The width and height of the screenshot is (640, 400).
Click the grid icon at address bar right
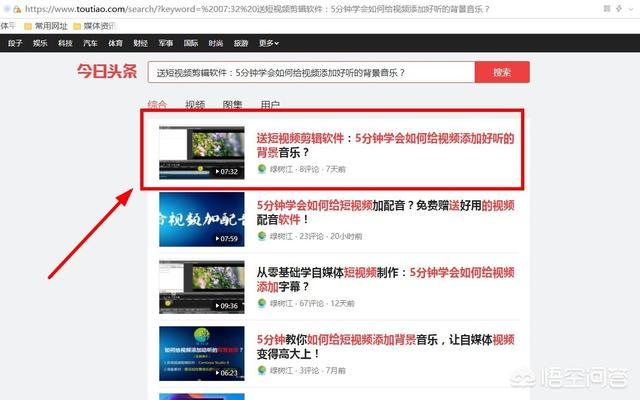(607, 8)
